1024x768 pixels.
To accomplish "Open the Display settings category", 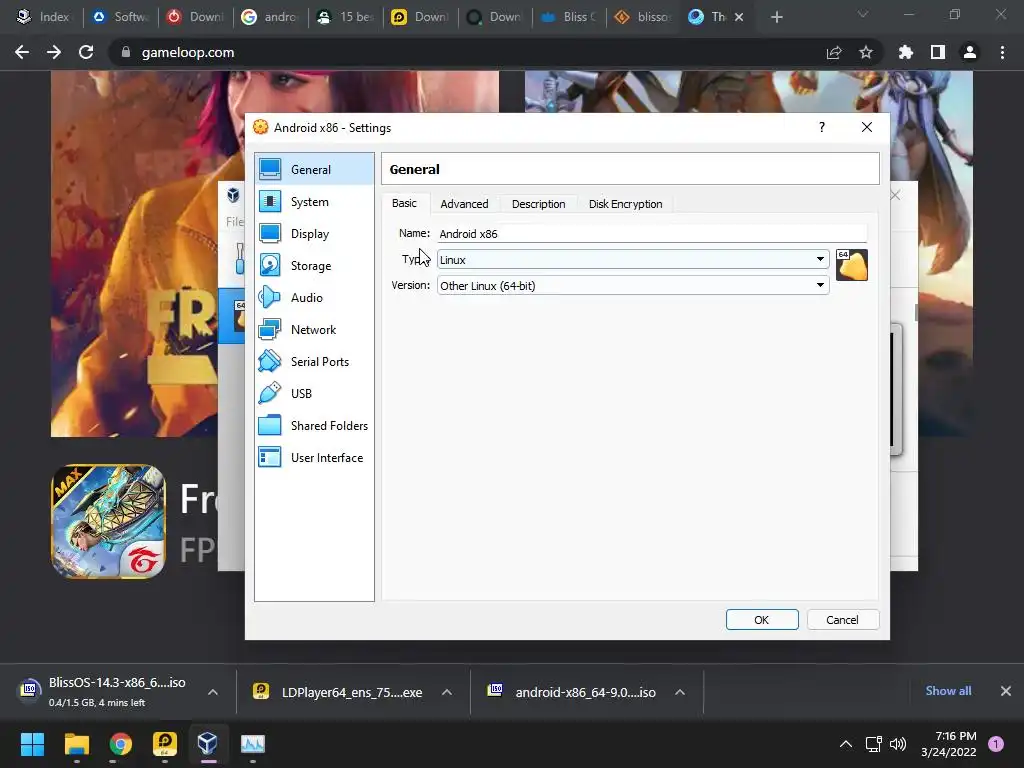I will pos(314,234).
